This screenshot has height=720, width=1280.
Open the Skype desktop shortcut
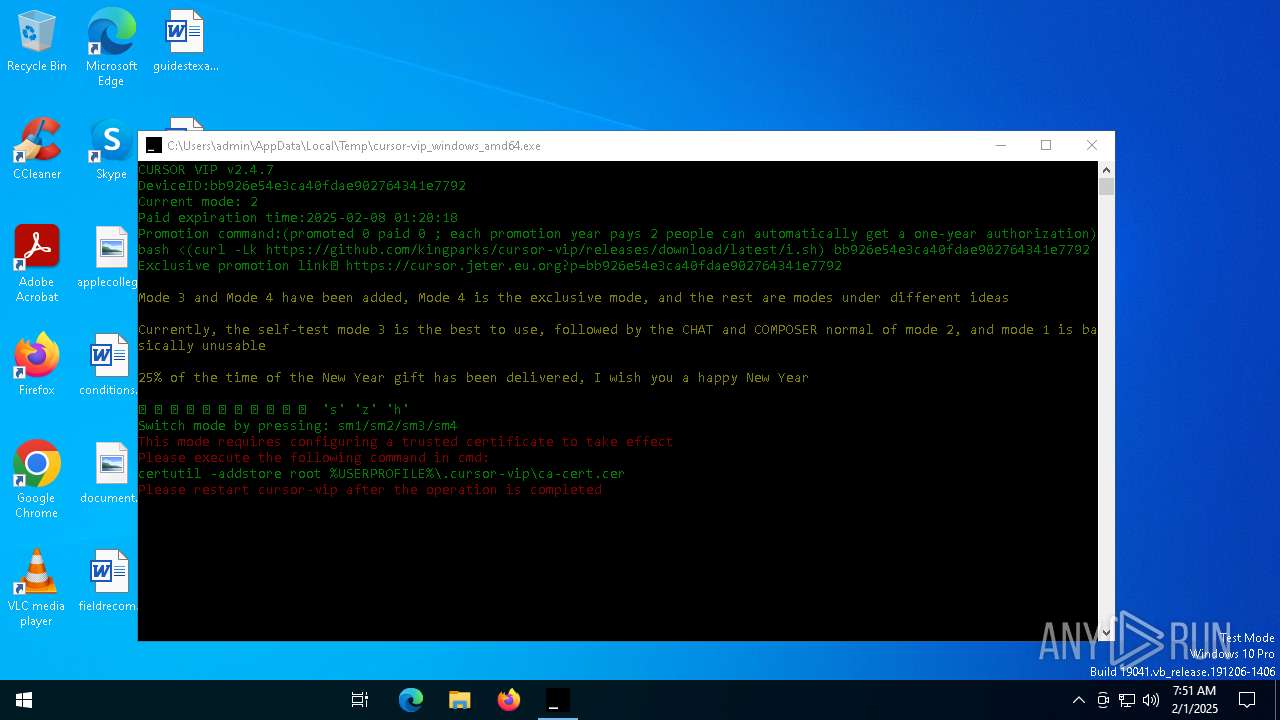pos(111,149)
